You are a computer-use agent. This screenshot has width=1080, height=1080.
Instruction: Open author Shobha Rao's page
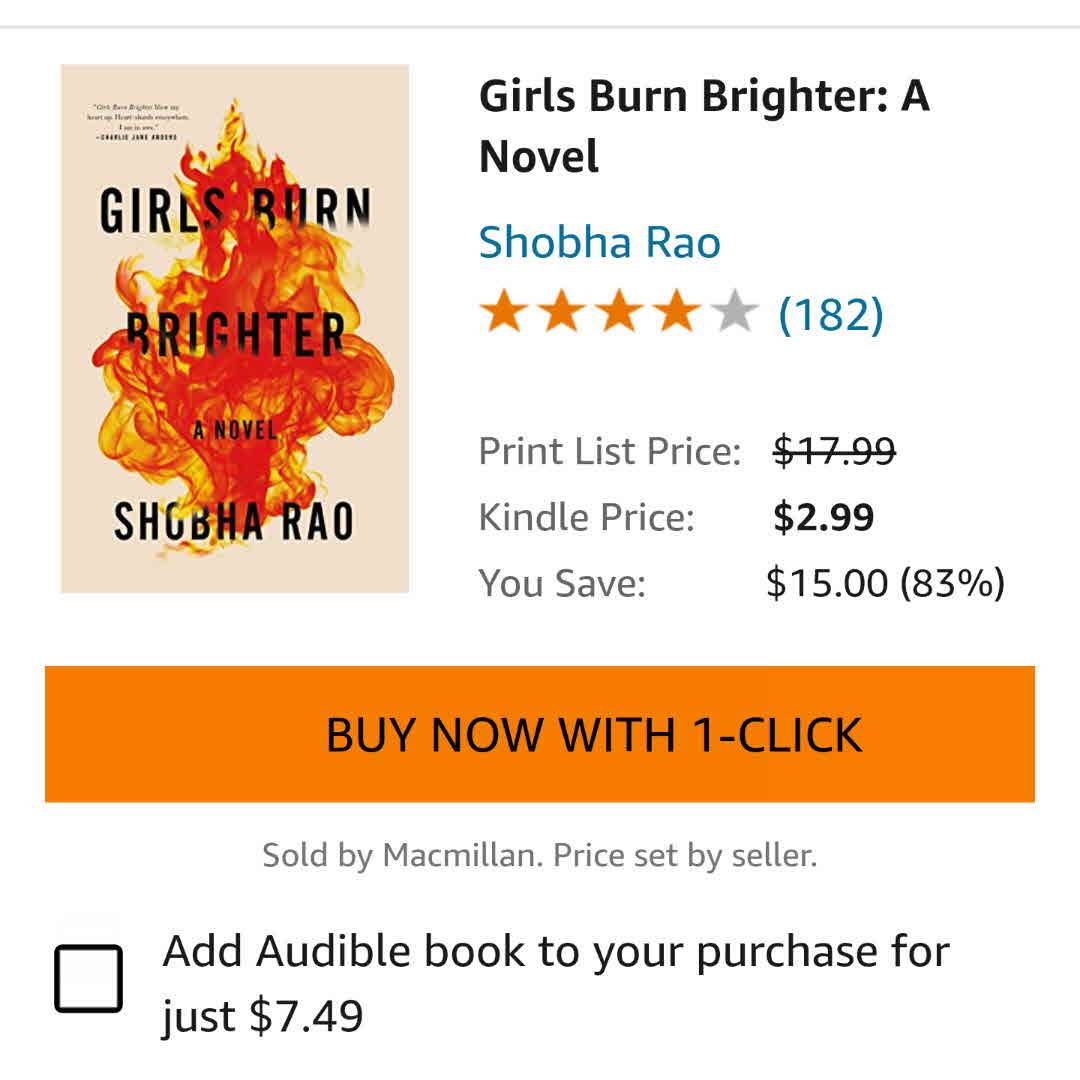(x=599, y=242)
